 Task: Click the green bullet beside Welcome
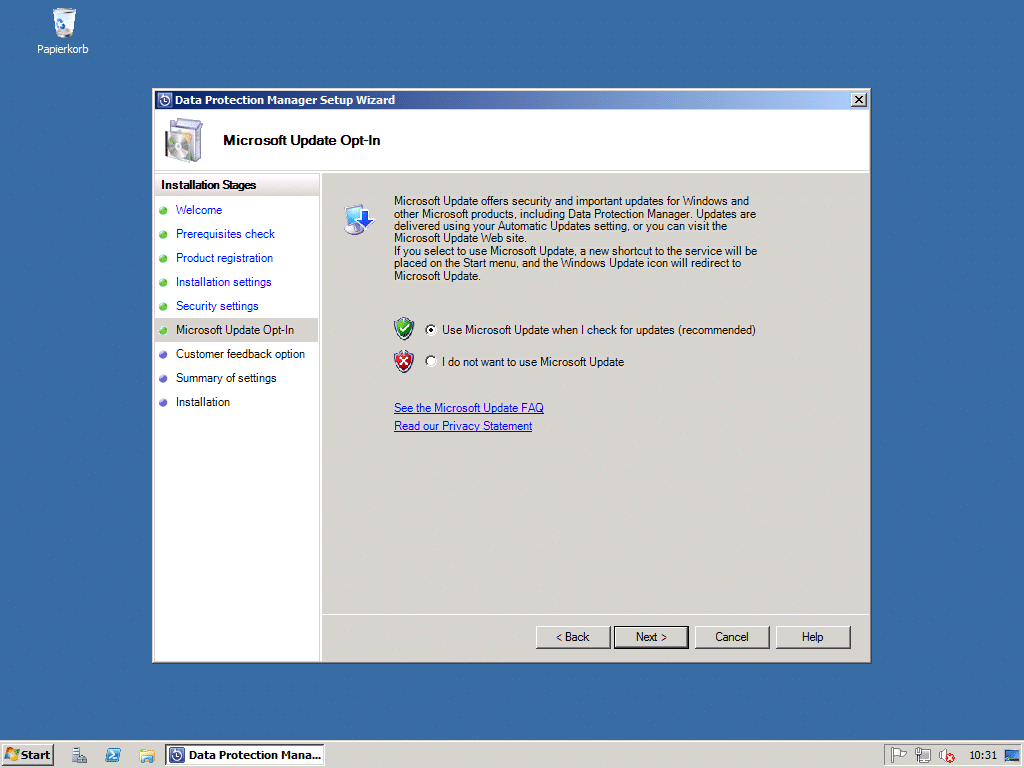[163, 210]
